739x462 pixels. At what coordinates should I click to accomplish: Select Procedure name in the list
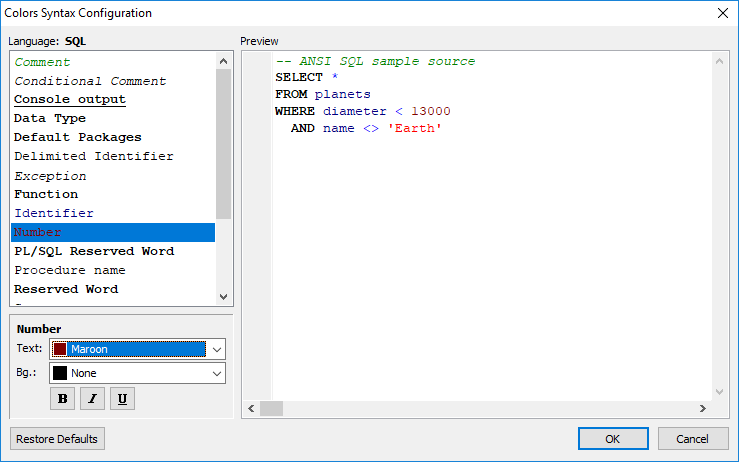click(113, 270)
